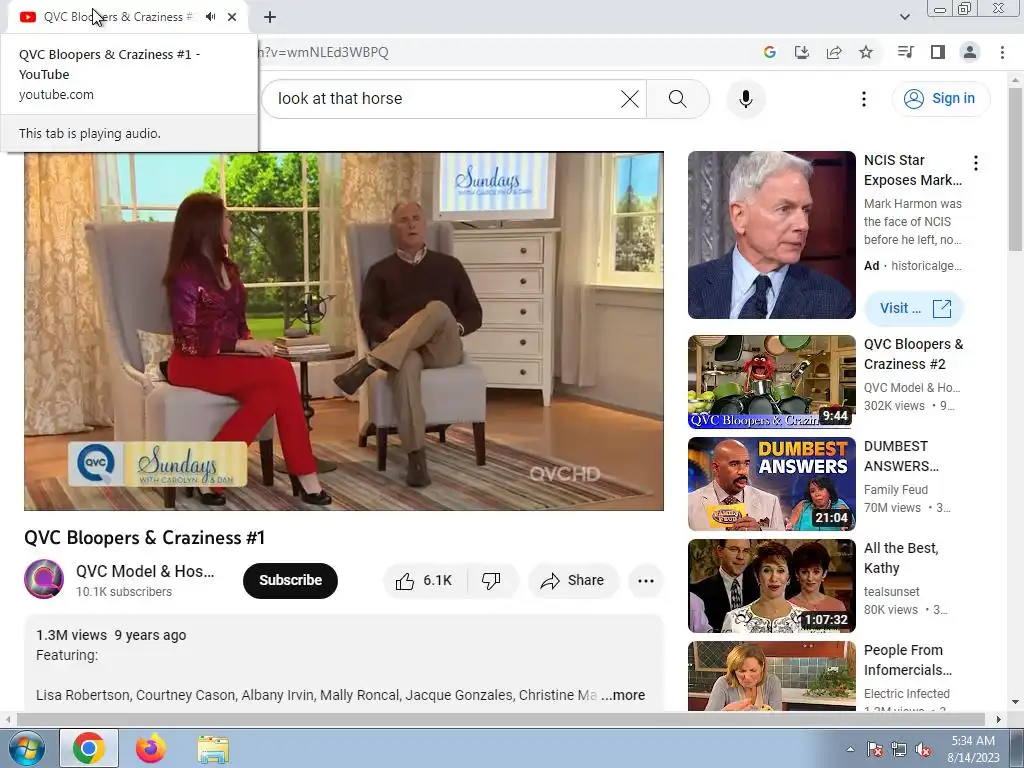Like the video (6.1K)
The width and height of the screenshot is (1024, 768).
point(424,581)
